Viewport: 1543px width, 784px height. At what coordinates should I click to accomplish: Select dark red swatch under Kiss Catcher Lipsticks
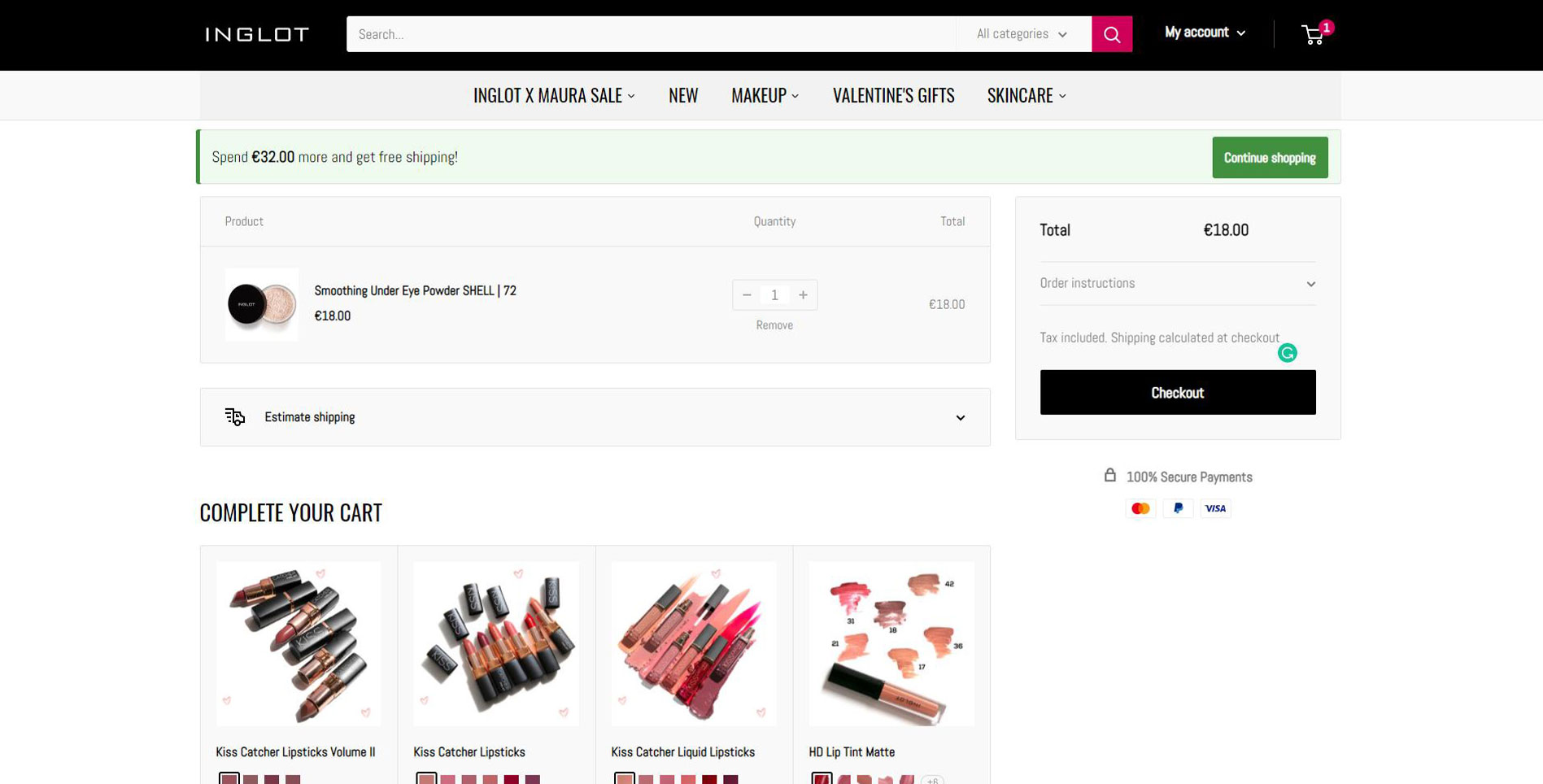click(511, 780)
